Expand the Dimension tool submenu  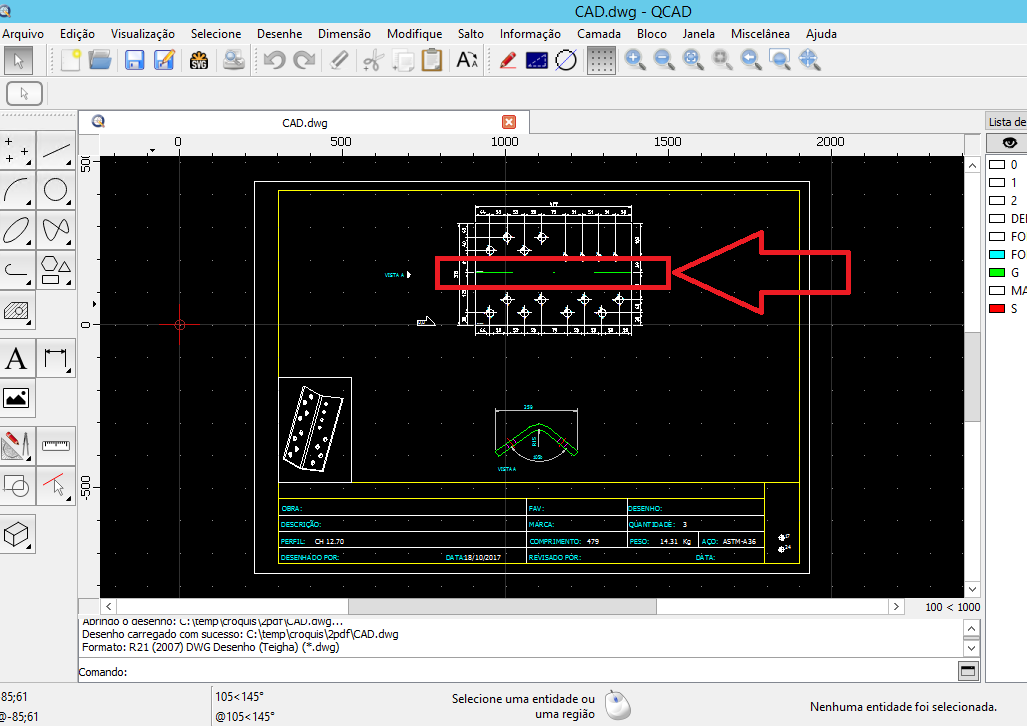point(57,358)
